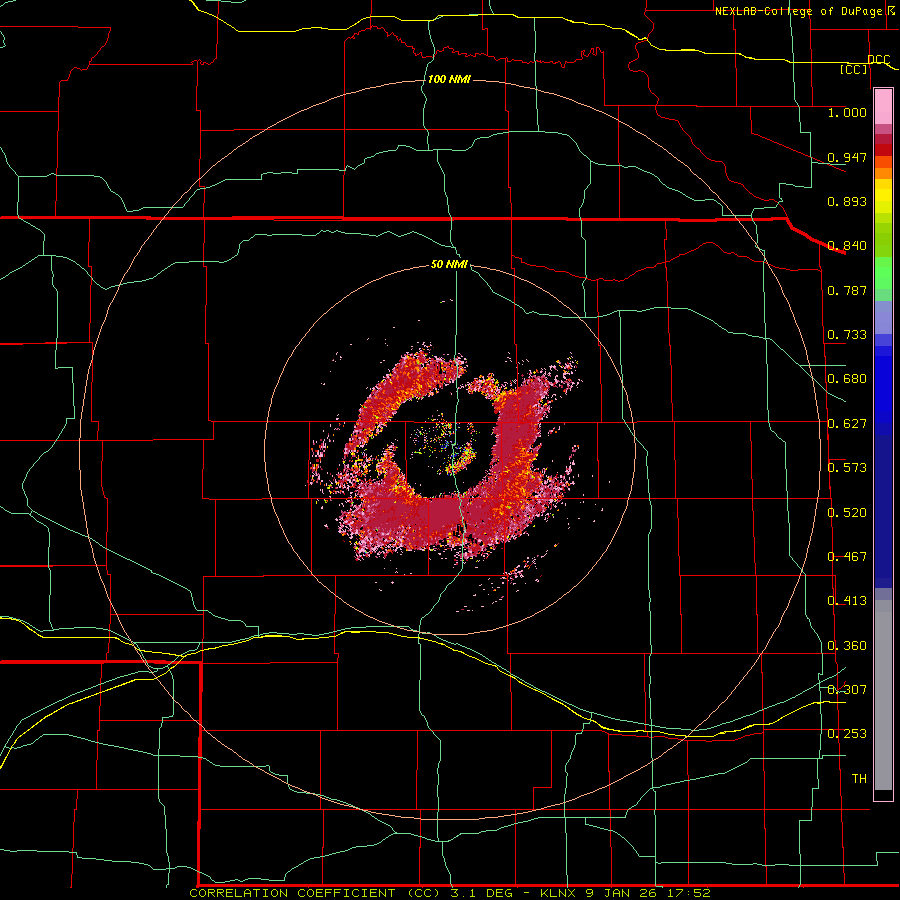This screenshot has height=900, width=900.
Task: Select the 0.360 color scale value
Action: click(x=847, y=646)
